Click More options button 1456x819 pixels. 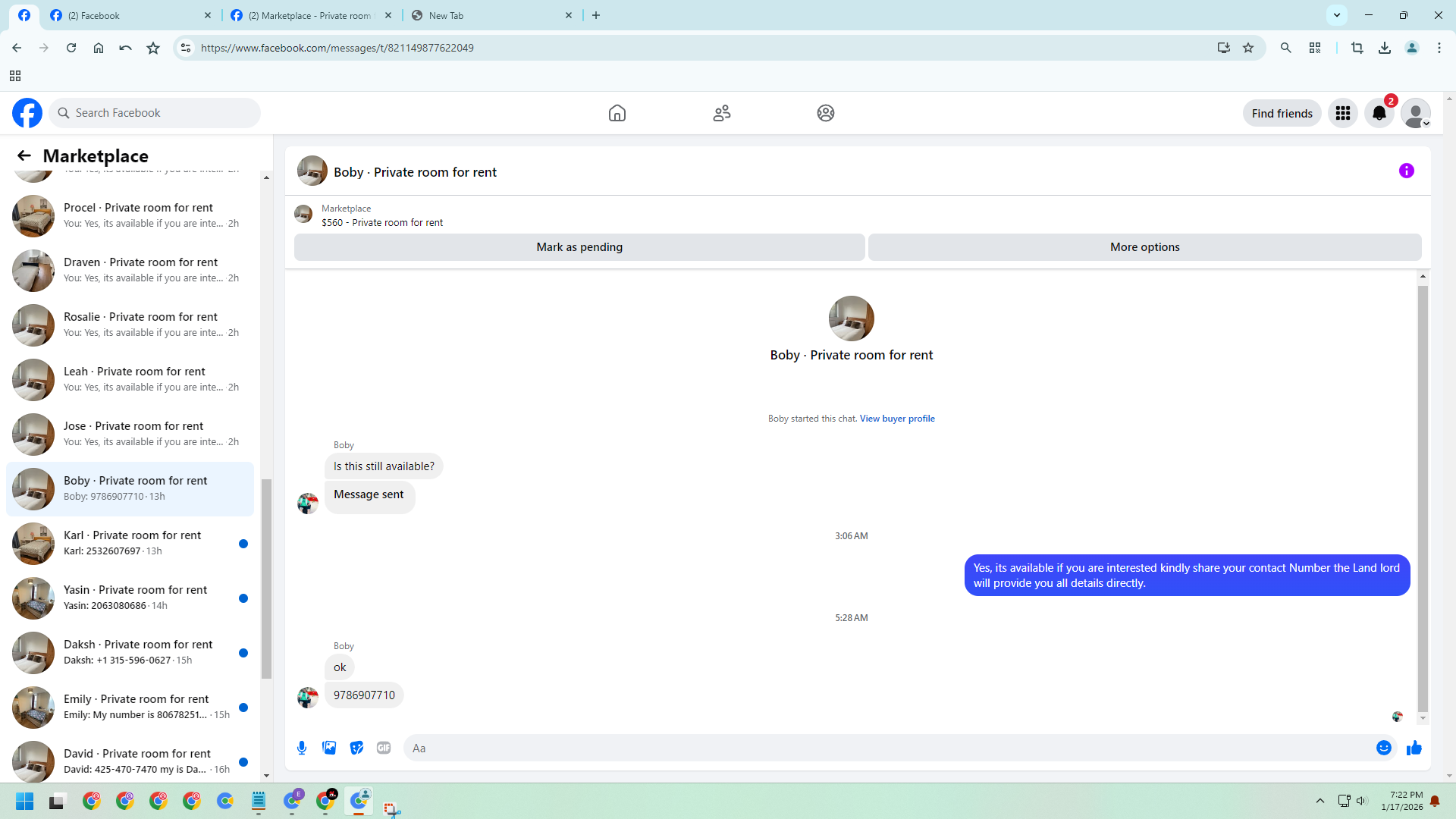click(1144, 247)
